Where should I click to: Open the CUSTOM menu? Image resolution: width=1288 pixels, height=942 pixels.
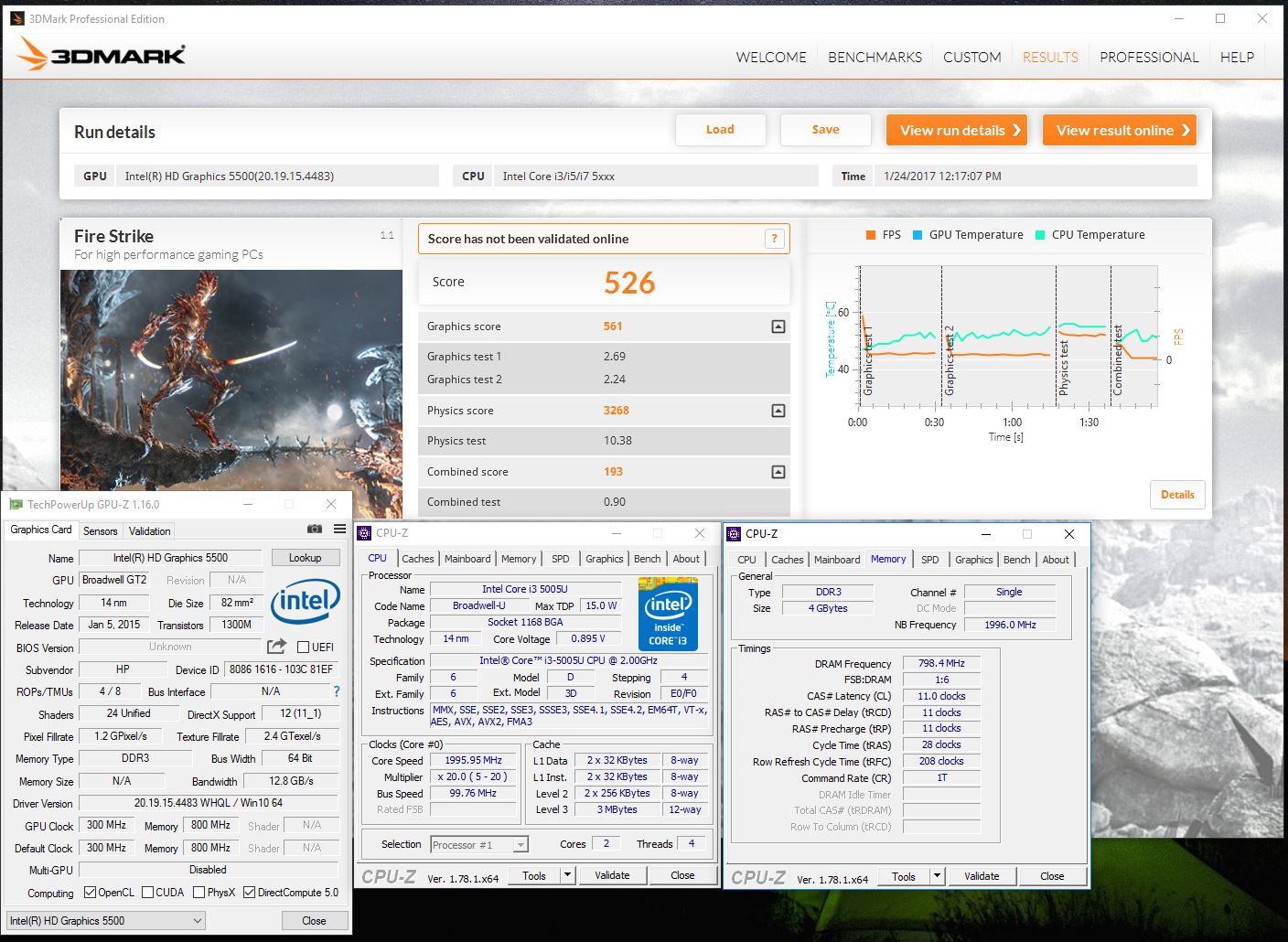(x=971, y=57)
